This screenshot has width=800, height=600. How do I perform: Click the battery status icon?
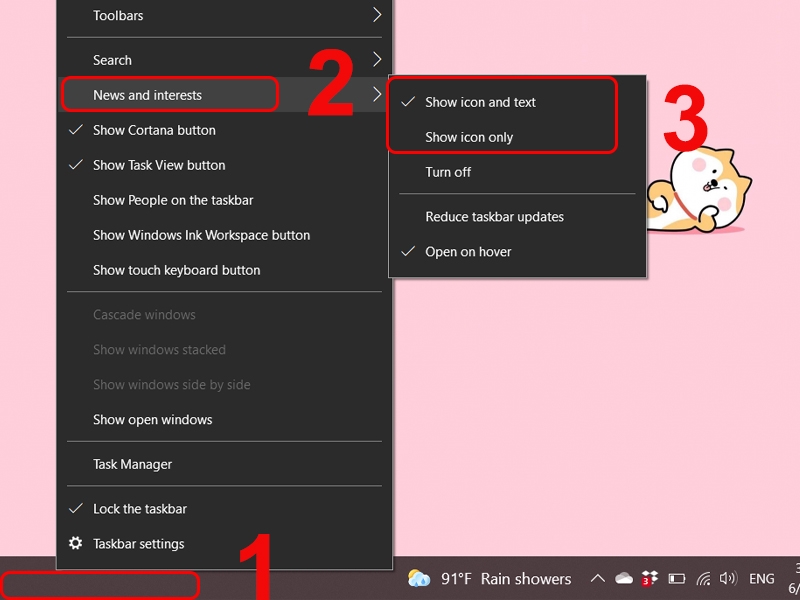pyautogui.click(x=677, y=579)
